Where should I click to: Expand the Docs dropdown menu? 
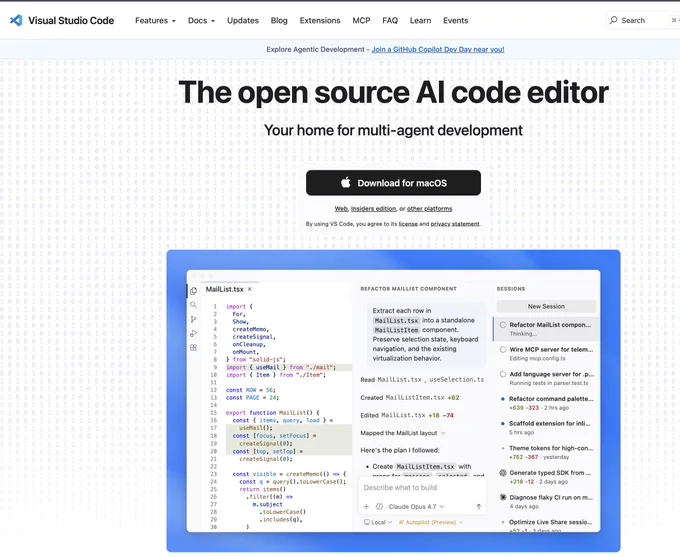pyautogui.click(x=201, y=20)
